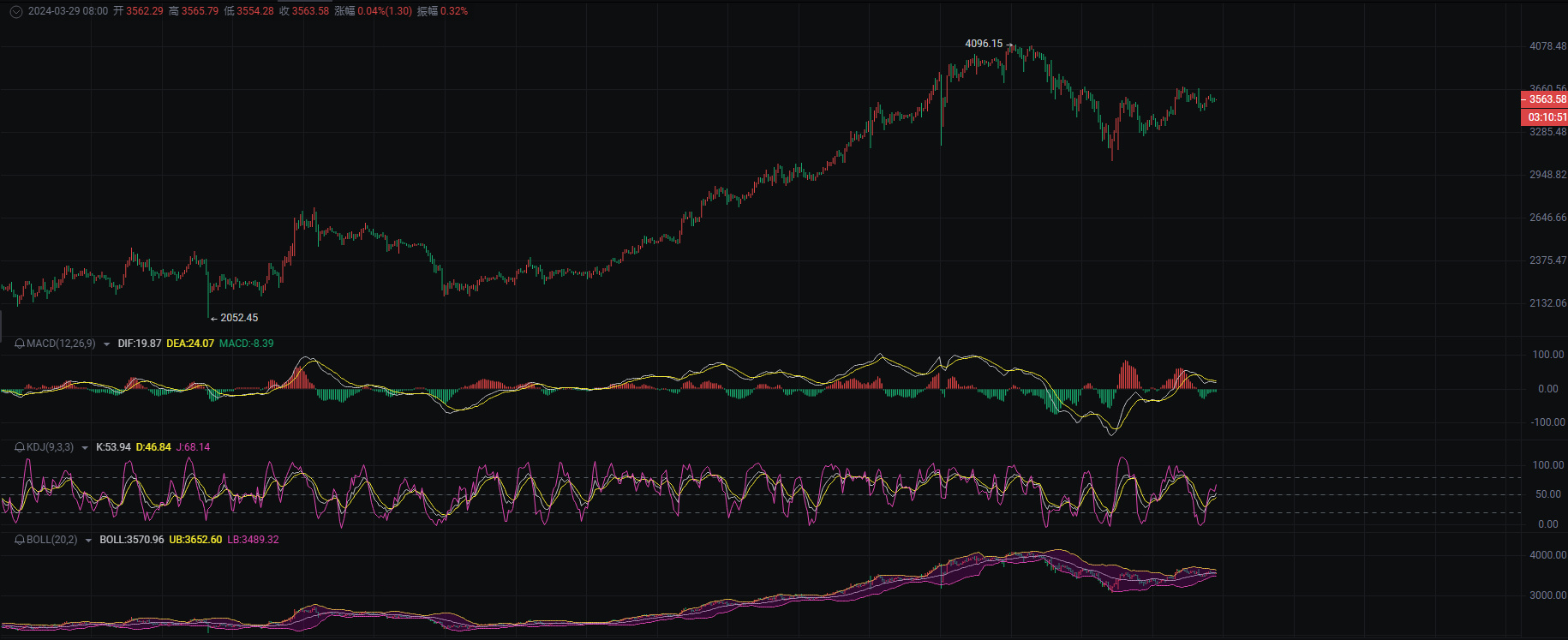Click the DEA:24.07 value
Screen dimensions: 1568x640
click(190, 344)
